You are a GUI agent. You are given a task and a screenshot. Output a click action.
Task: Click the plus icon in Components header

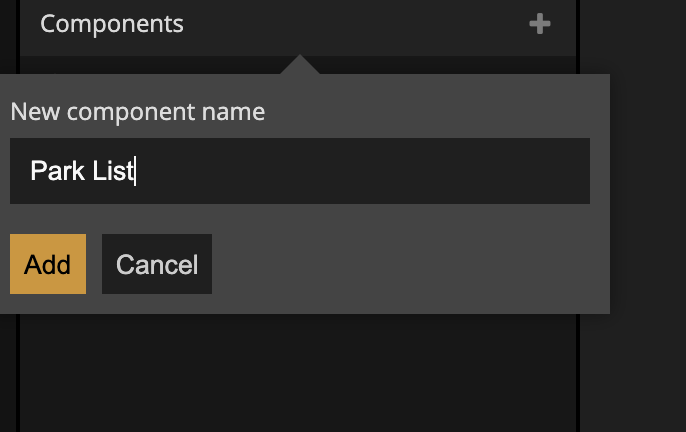pyautogui.click(x=540, y=24)
